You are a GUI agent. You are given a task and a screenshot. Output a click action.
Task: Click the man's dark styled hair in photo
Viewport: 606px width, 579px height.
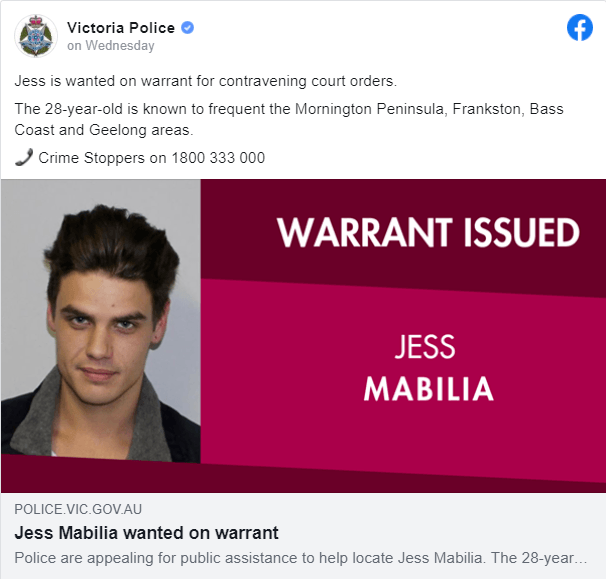click(113, 245)
